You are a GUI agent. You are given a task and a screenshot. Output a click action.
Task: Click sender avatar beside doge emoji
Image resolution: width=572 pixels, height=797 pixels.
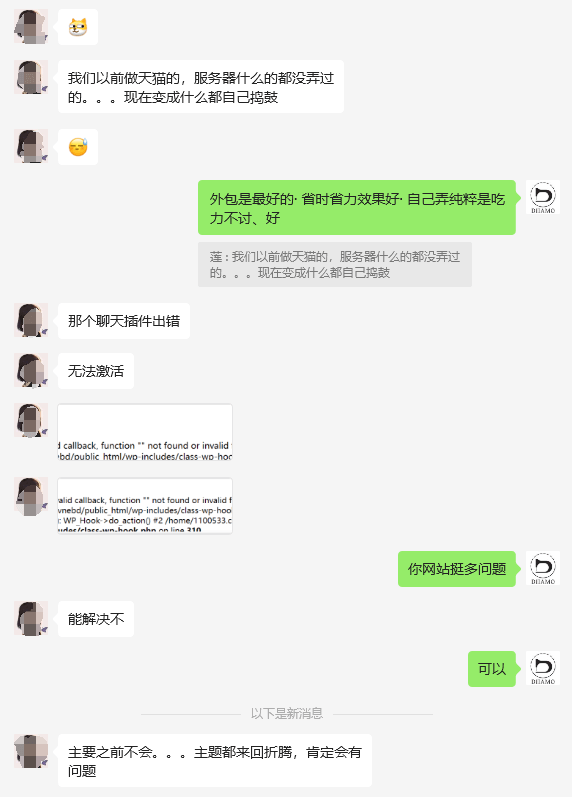click(x=31, y=26)
